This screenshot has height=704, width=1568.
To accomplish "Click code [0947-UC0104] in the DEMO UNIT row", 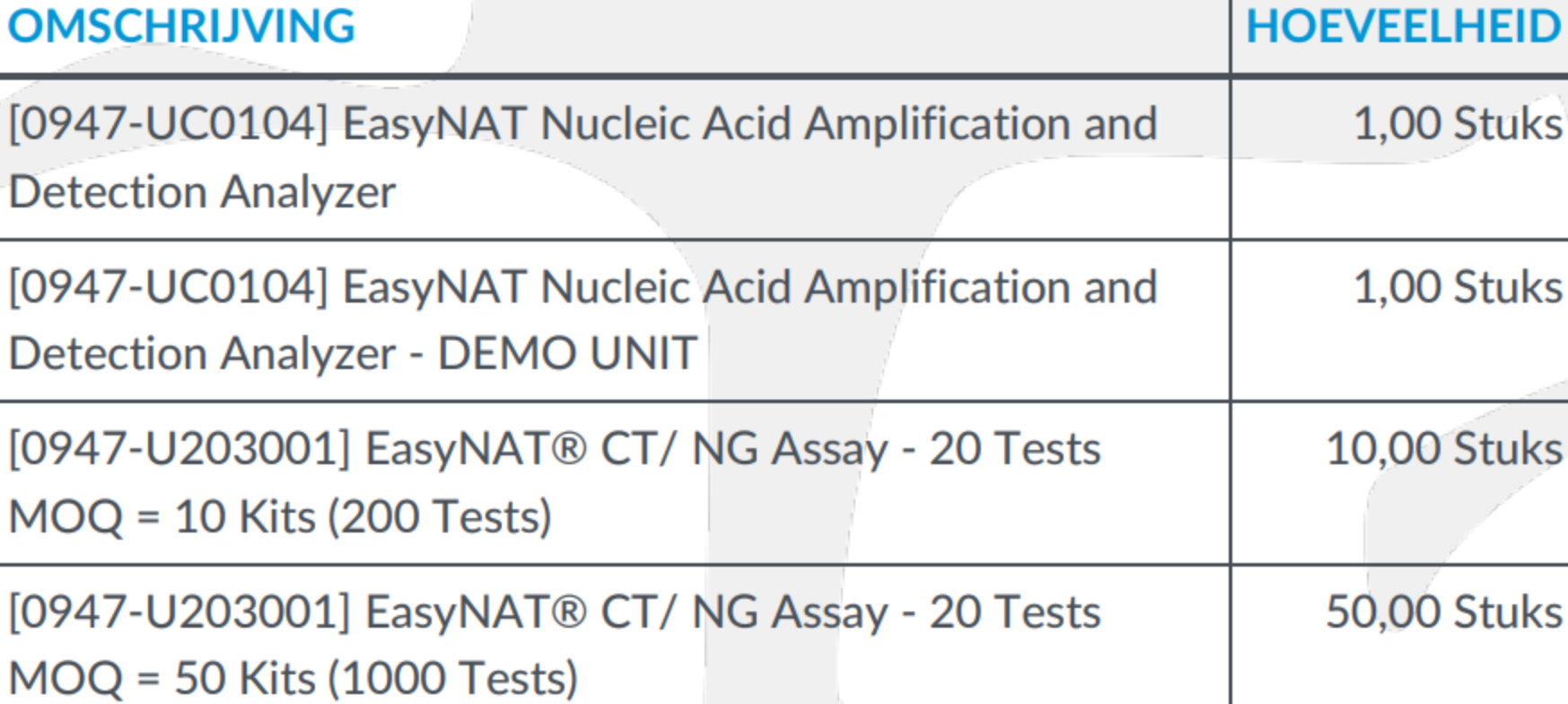I will [x=169, y=287].
